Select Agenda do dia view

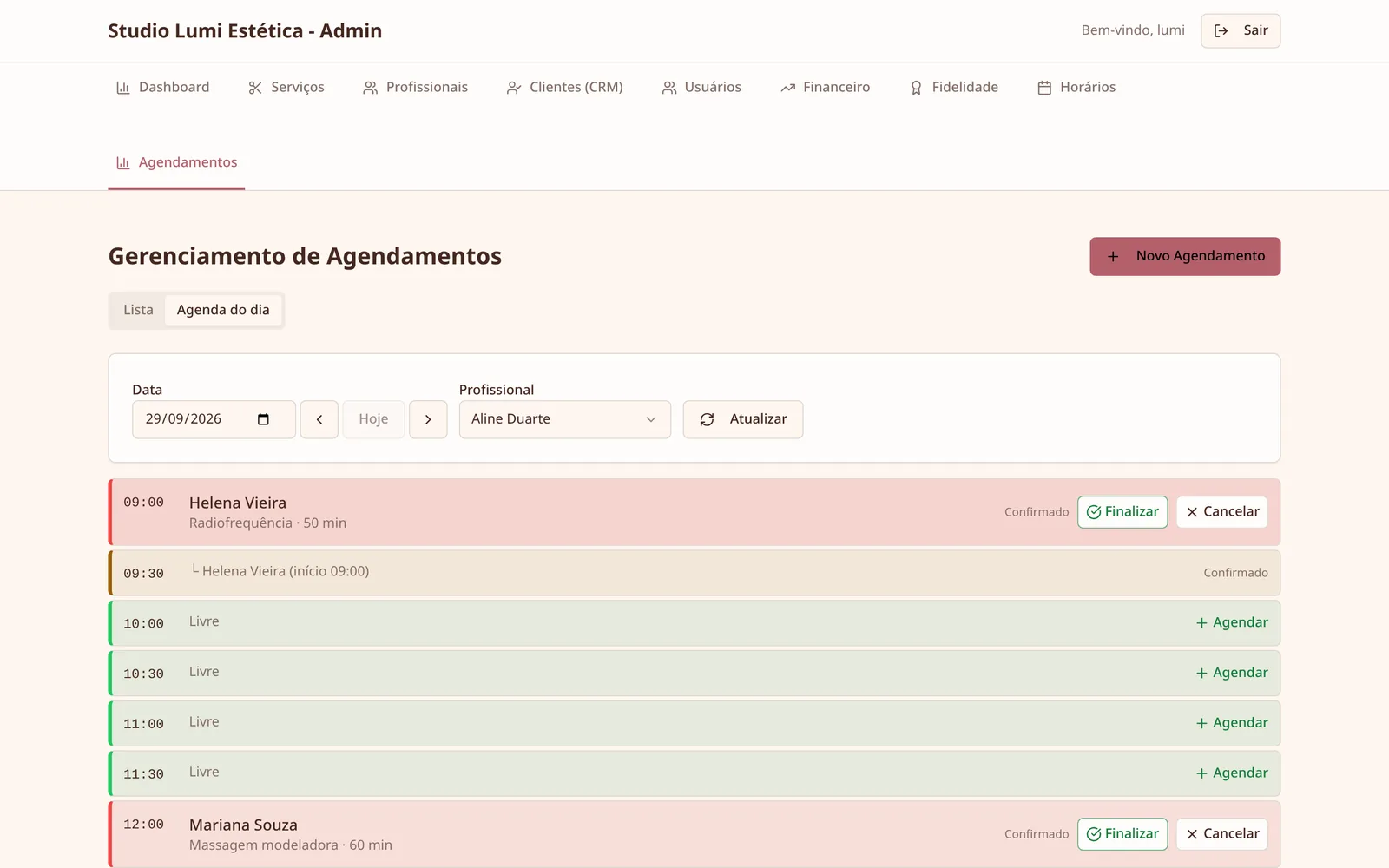(x=223, y=310)
